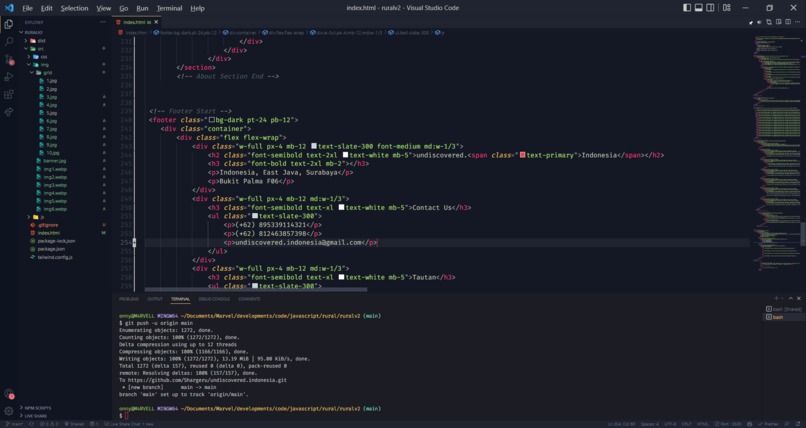Click the Customize Layout icon

[726, 8]
